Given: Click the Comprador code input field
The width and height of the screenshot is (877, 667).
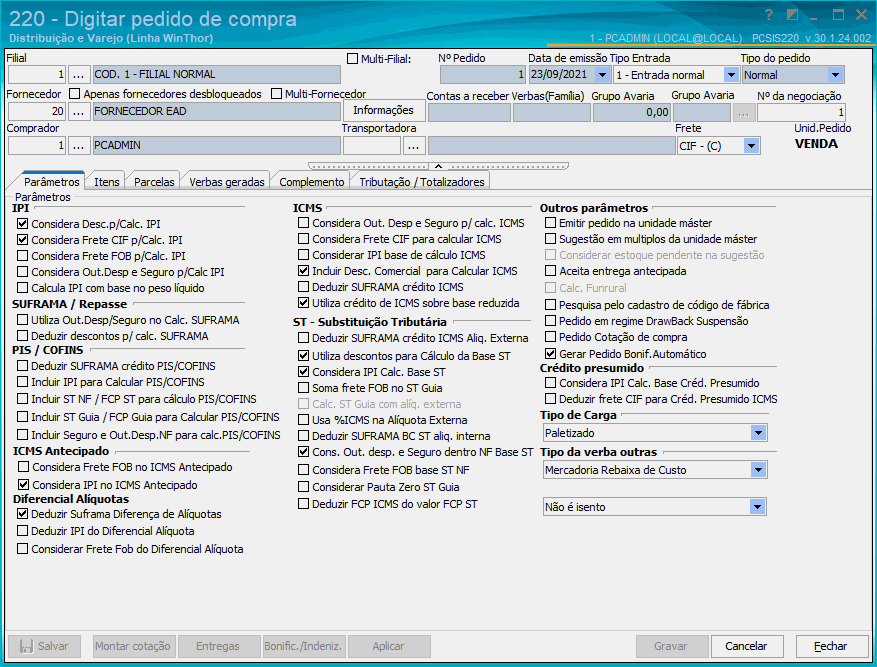Looking at the screenshot, I should [37, 145].
